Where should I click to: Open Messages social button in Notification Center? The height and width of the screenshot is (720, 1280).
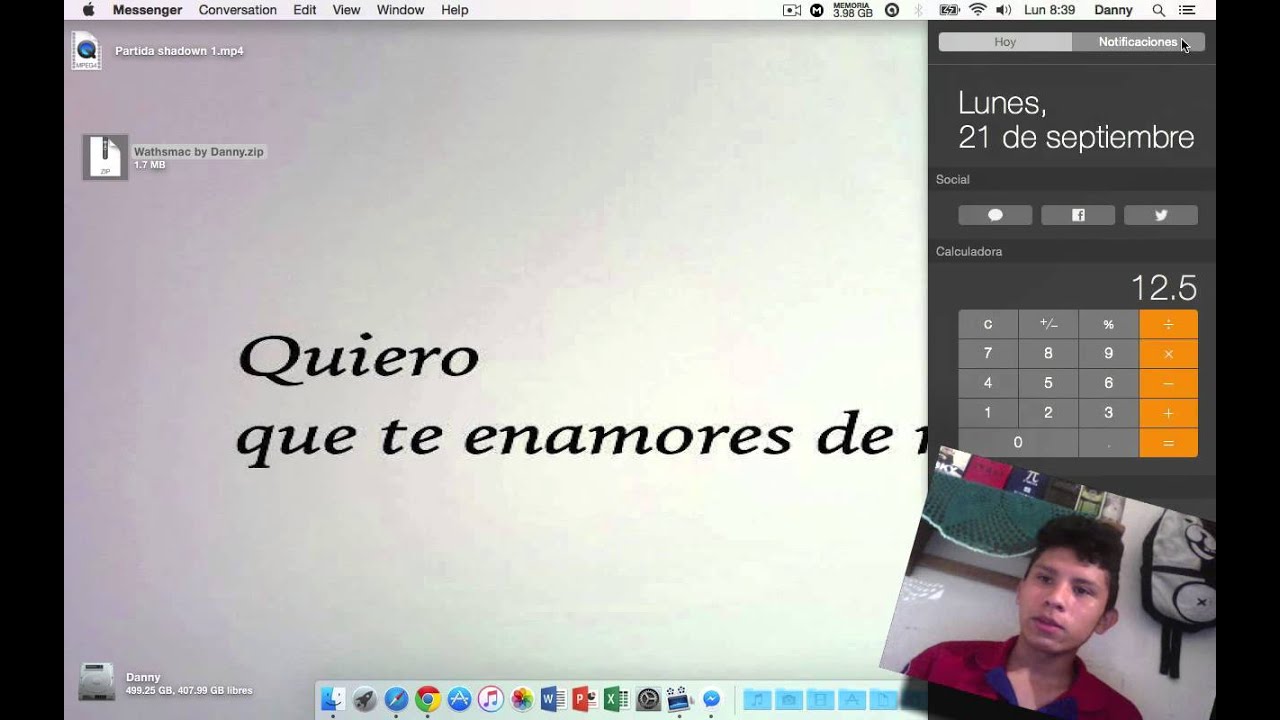coord(995,215)
